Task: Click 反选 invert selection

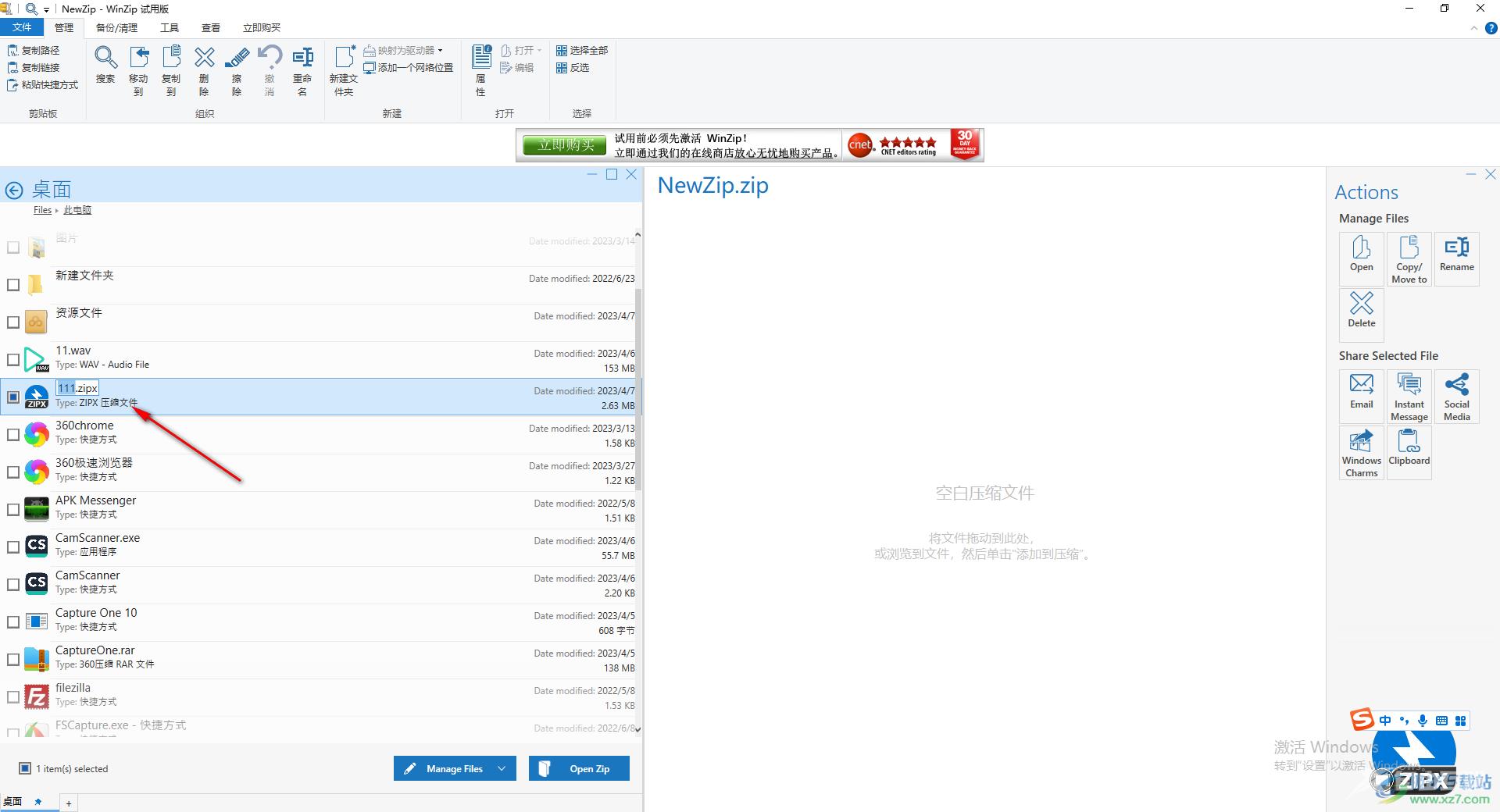Action: (573, 67)
